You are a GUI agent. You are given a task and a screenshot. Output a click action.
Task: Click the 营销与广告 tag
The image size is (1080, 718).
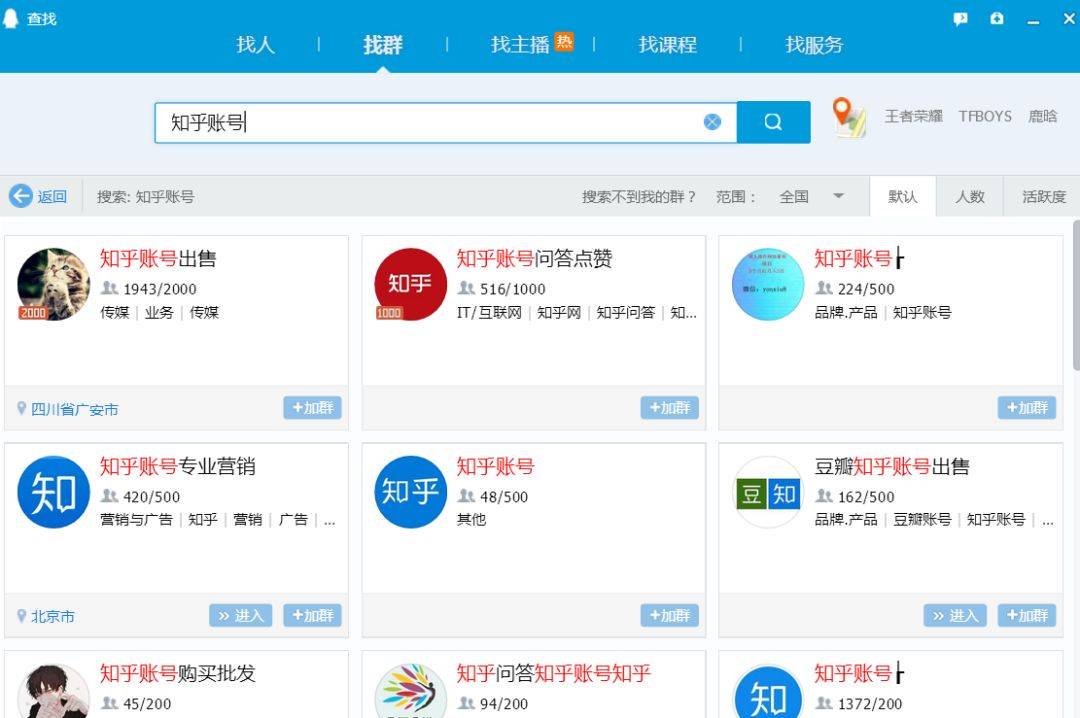pos(136,520)
